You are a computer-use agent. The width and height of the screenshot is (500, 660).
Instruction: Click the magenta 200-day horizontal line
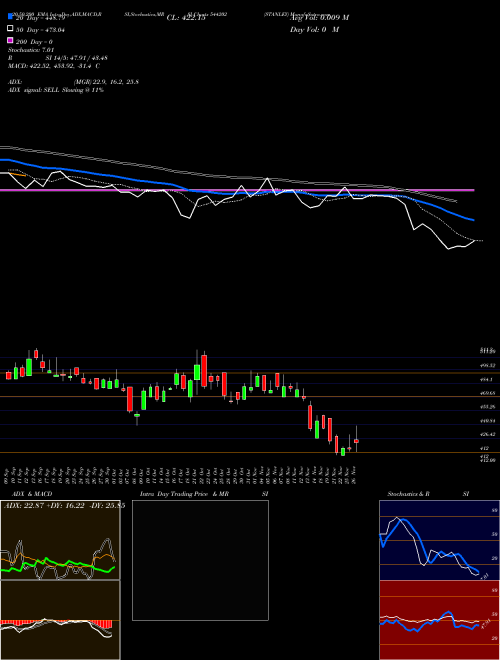(x=237, y=190)
